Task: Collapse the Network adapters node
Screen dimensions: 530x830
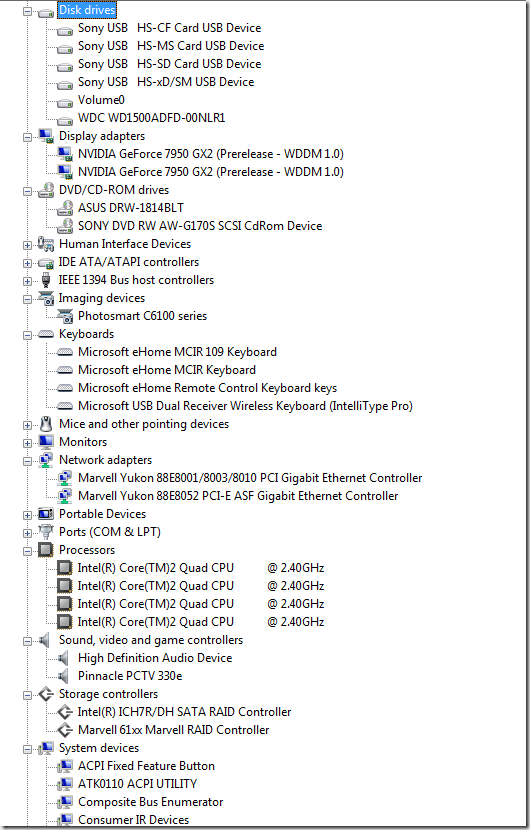Action: pyautogui.click(x=28, y=462)
